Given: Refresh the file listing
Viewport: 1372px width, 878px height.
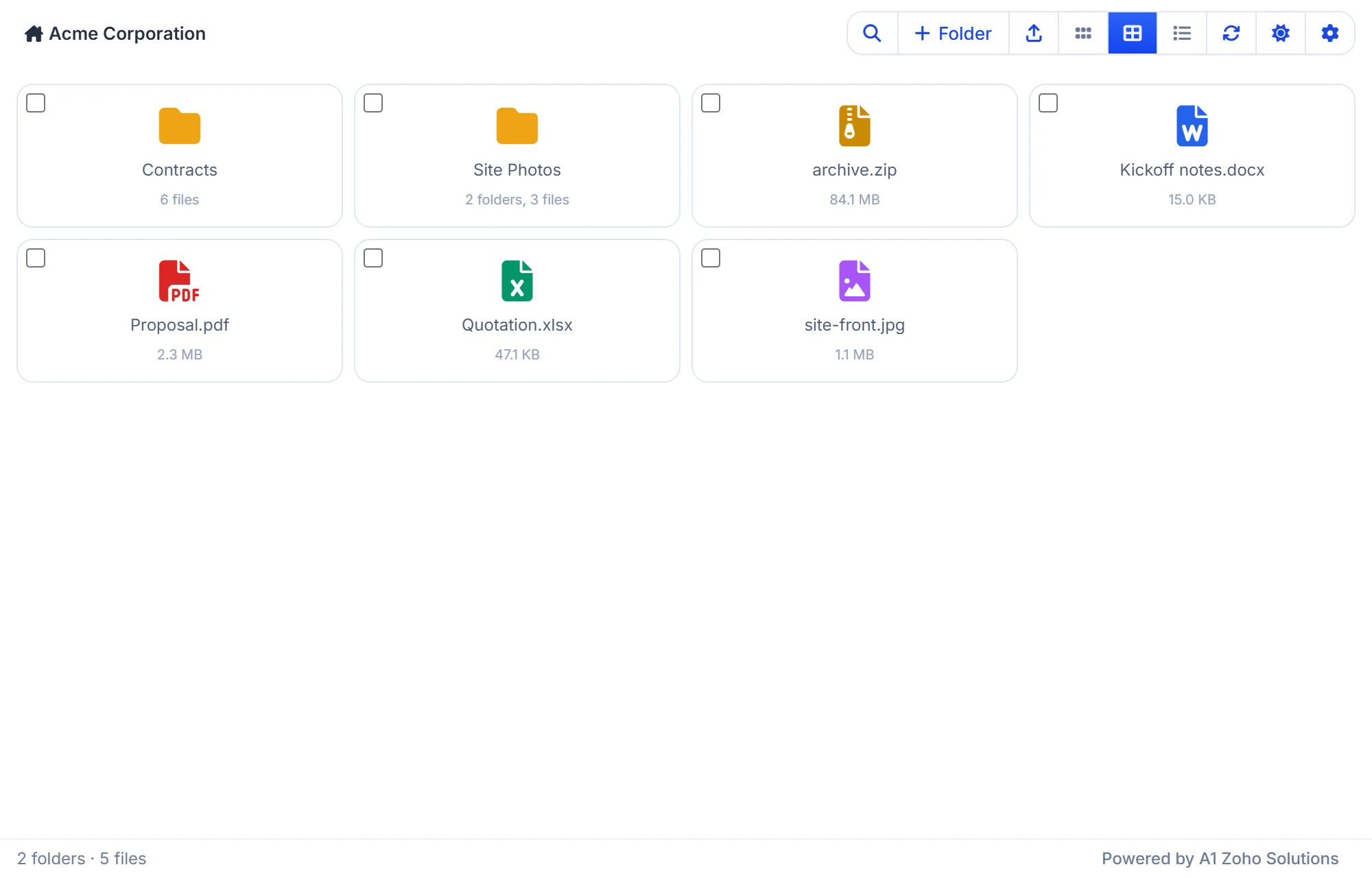Looking at the screenshot, I should coord(1231,33).
